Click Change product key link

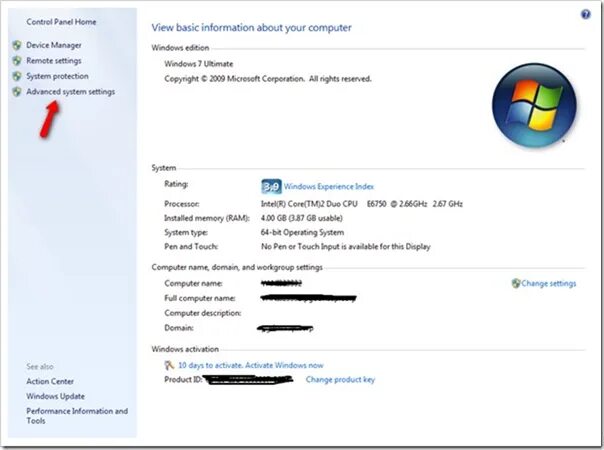[x=340, y=380]
